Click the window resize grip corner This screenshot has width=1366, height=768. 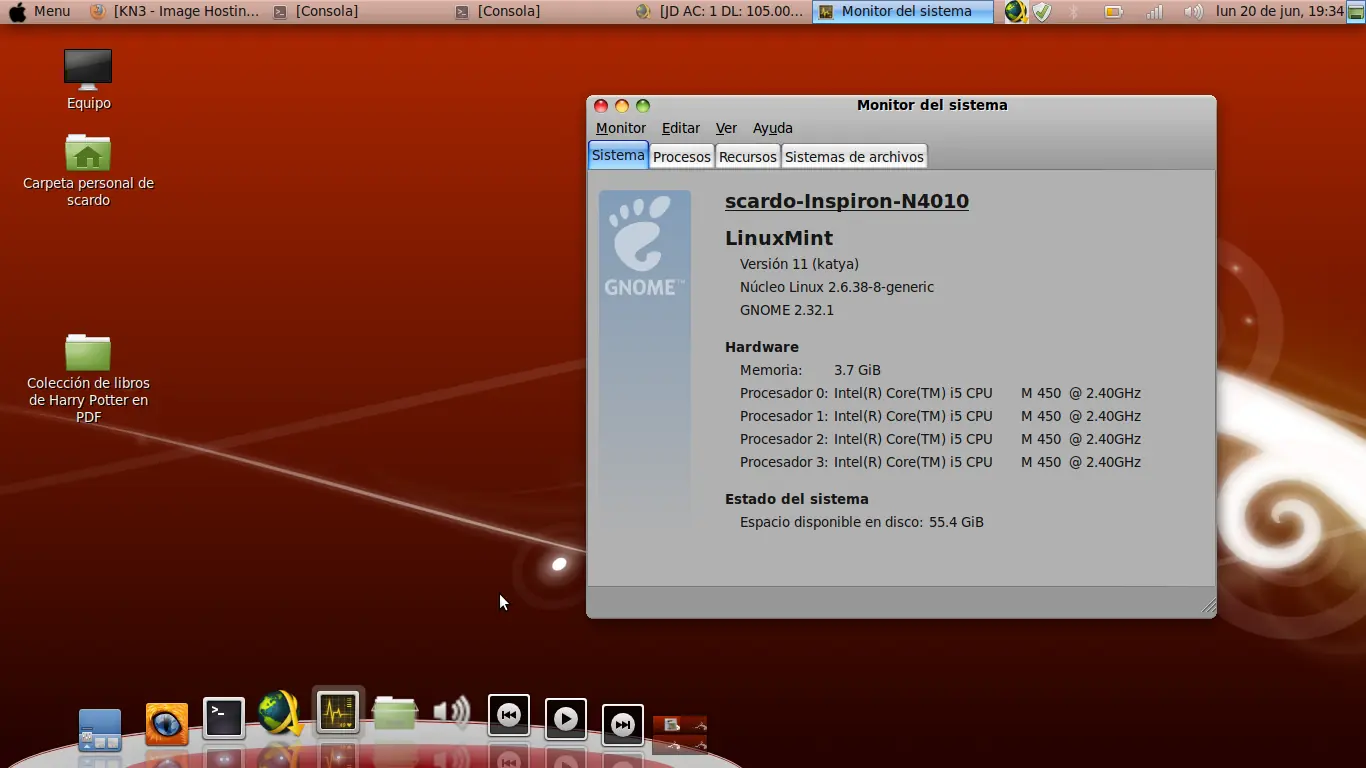click(1208, 606)
